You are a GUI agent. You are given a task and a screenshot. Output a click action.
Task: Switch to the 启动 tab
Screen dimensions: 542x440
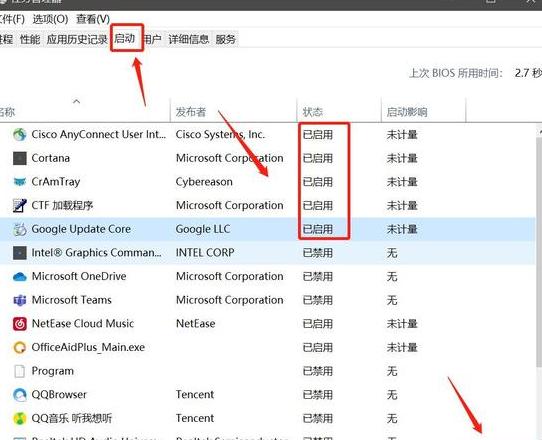(x=125, y=38)
